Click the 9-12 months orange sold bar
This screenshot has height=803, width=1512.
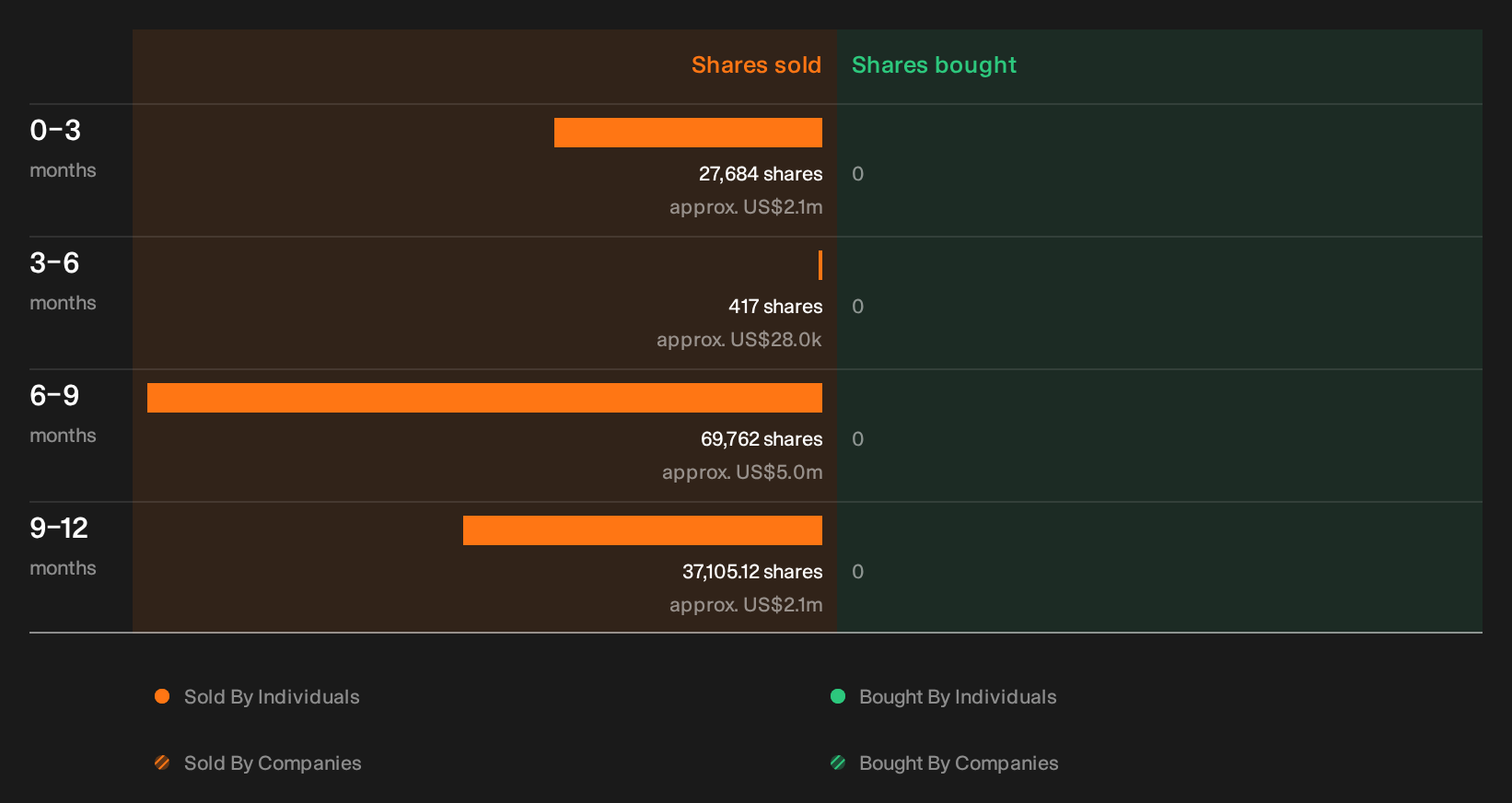click(643, 530)
